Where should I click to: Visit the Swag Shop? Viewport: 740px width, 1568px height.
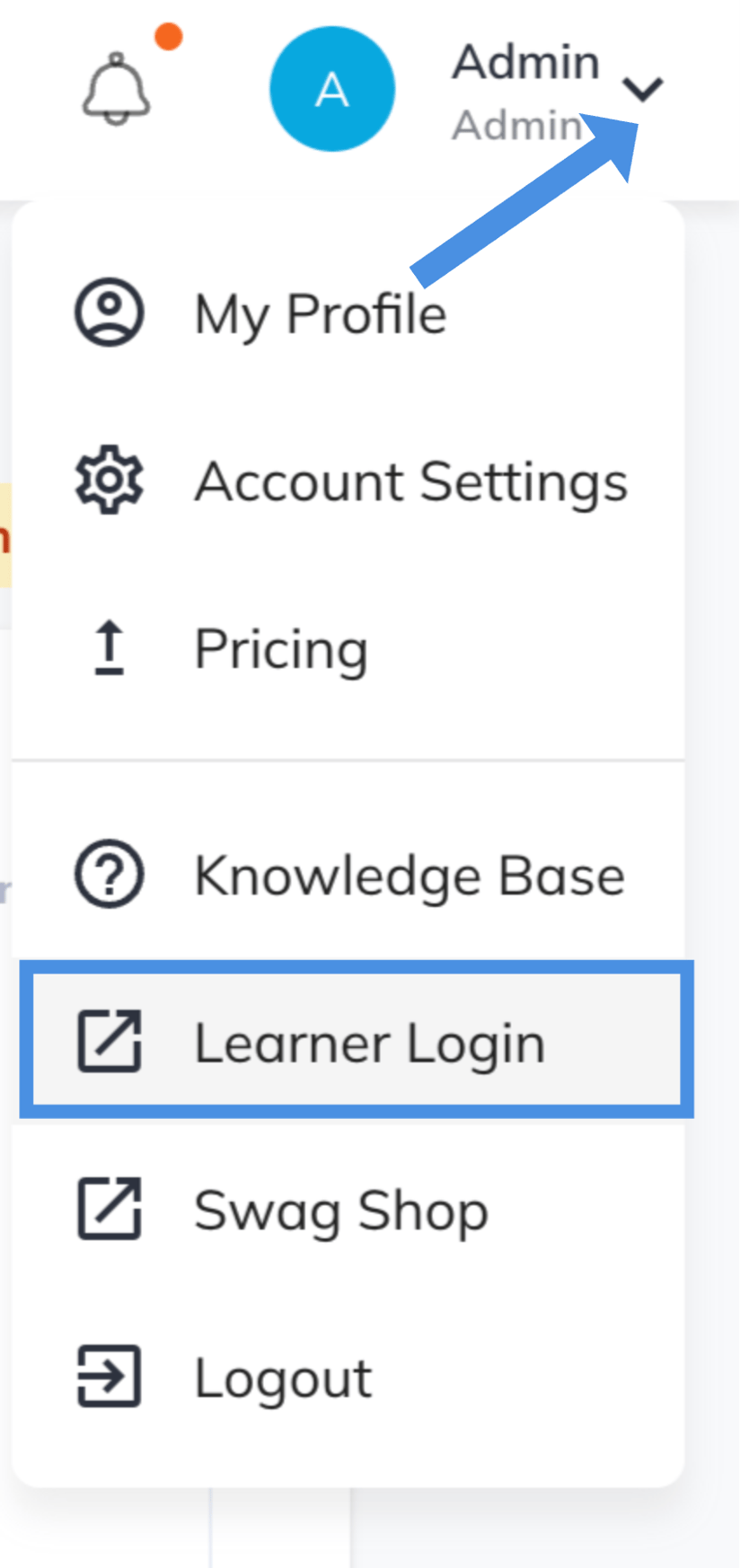pos(341,1210)
